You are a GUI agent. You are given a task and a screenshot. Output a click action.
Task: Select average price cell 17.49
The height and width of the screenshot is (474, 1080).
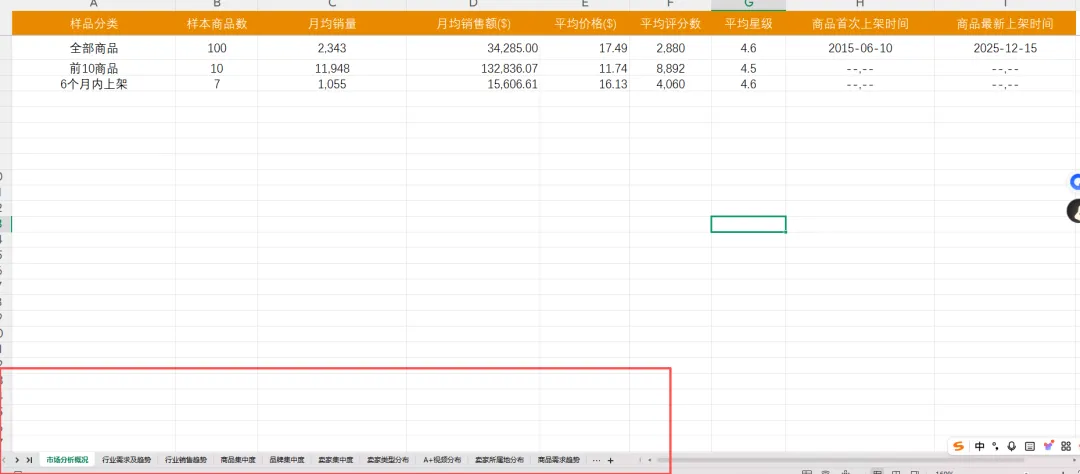pos(585,48)
